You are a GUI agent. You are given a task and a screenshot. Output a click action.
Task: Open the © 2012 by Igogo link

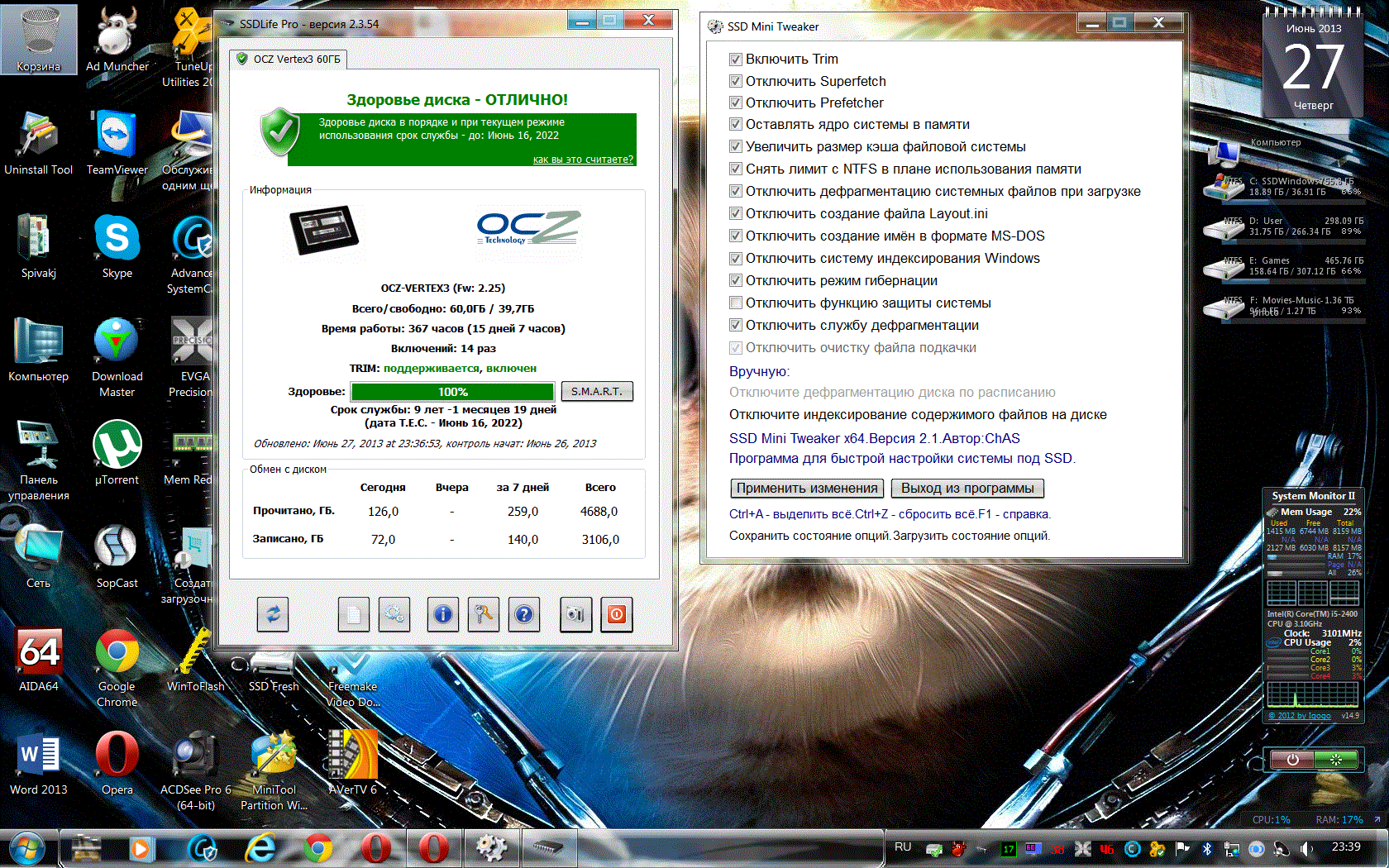coord(1300,716)
